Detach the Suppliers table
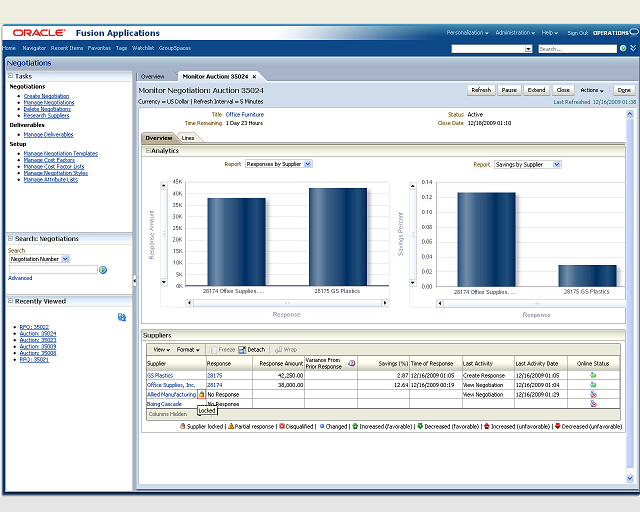 pyautogui.click(x=252, y=349)
